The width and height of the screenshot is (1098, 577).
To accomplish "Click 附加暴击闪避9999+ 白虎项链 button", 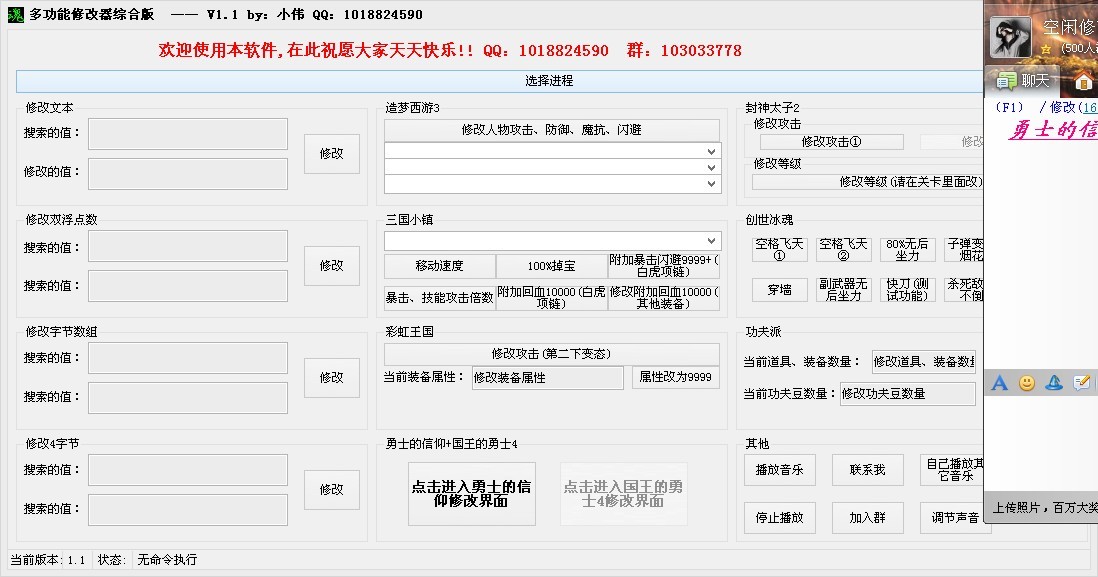I will 664,266.
